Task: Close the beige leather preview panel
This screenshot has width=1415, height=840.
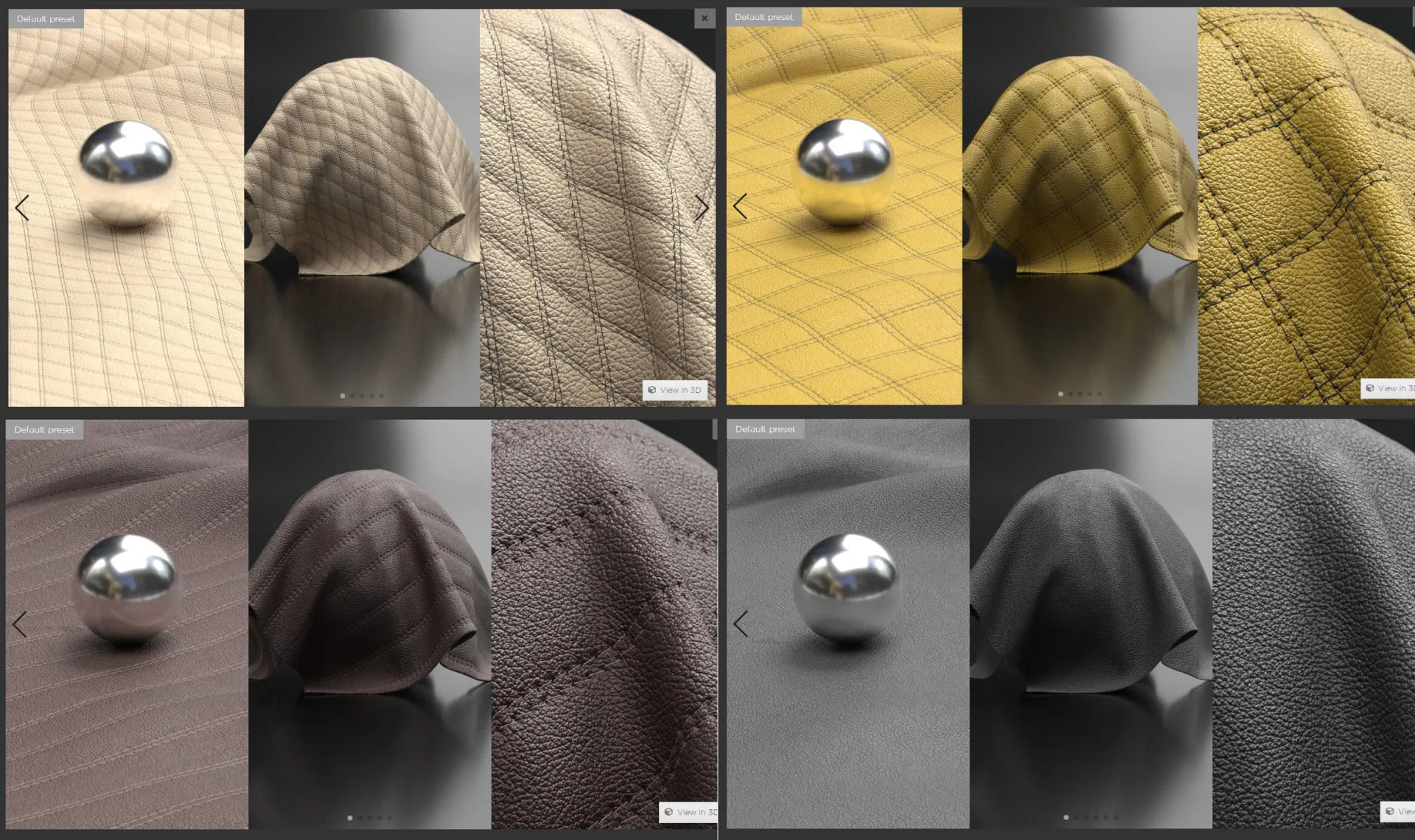Action: click(705, 18)
